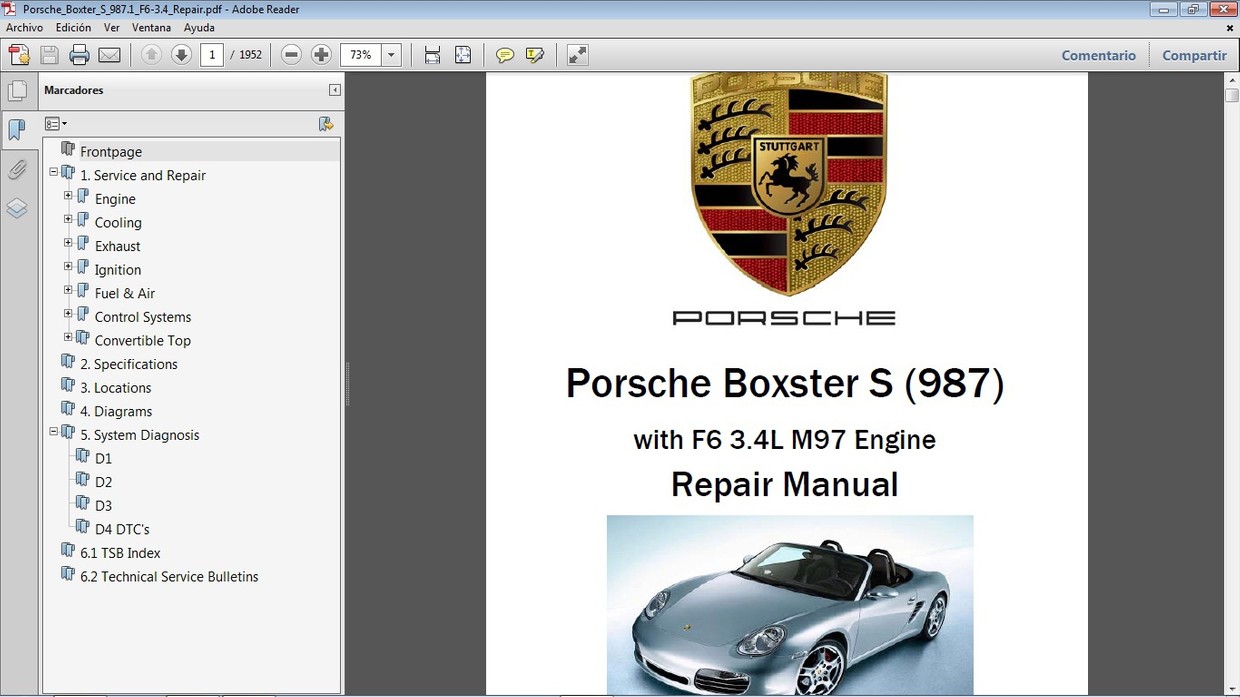Open the Bookmarks panel icon

(17, 130)
